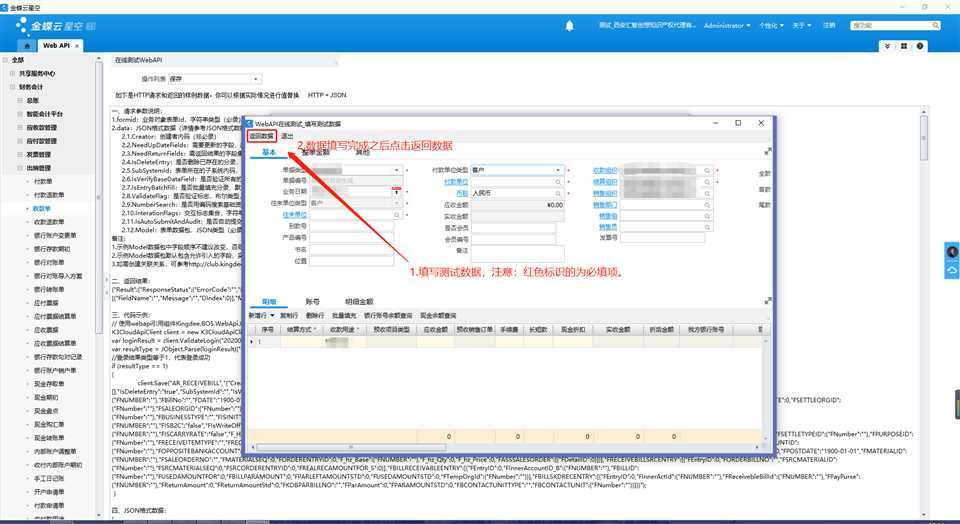Close the Web API tab
Viewport: 960px width, 524px height.
tap(77, 46)
